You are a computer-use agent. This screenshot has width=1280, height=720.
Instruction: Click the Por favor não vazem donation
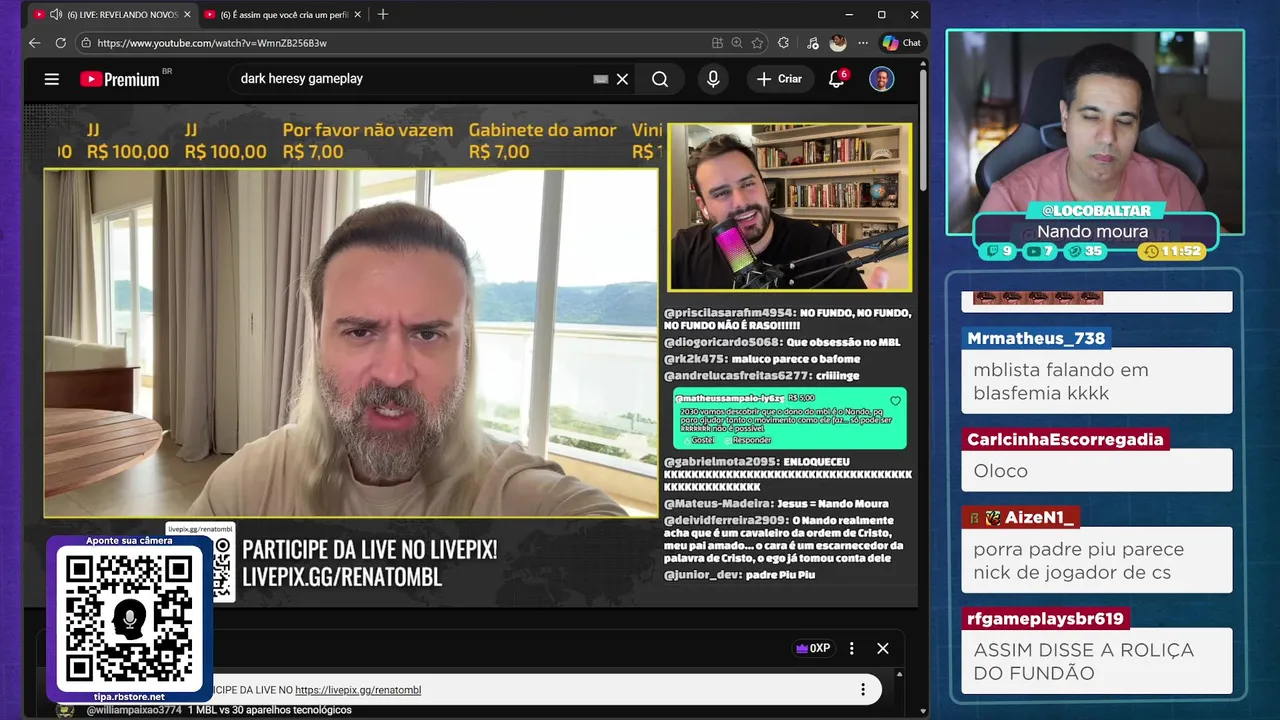click(368, 141)
